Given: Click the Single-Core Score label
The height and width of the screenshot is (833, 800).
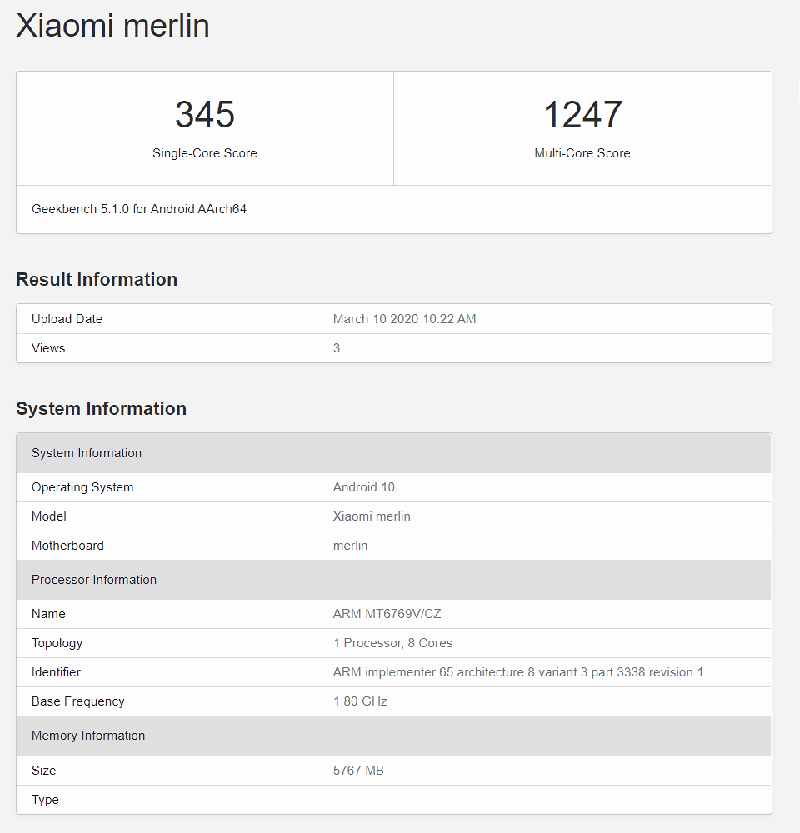Looking at the screenshot, I should [204, 154].
